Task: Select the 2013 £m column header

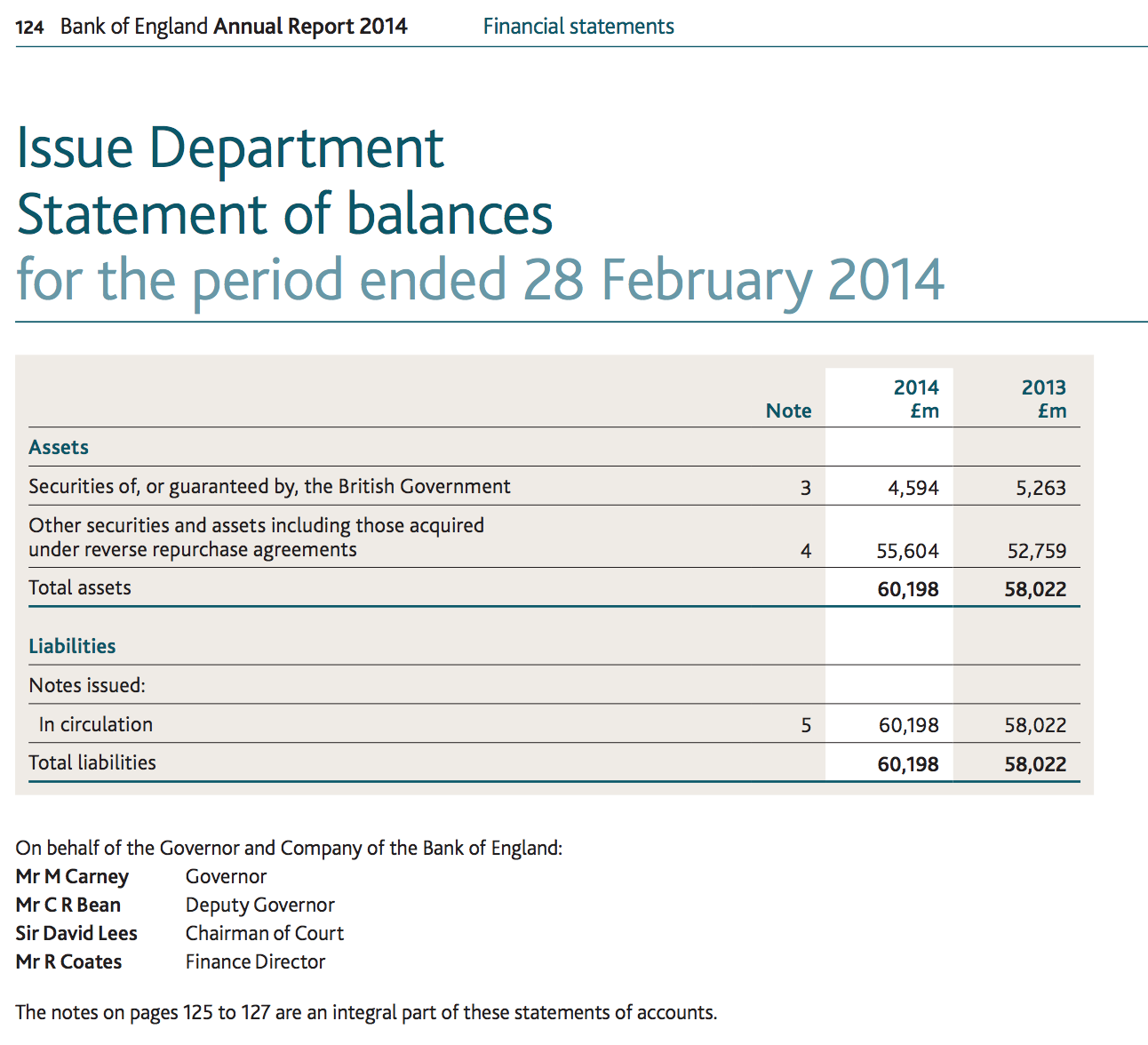Action: tap(1043, 399)
